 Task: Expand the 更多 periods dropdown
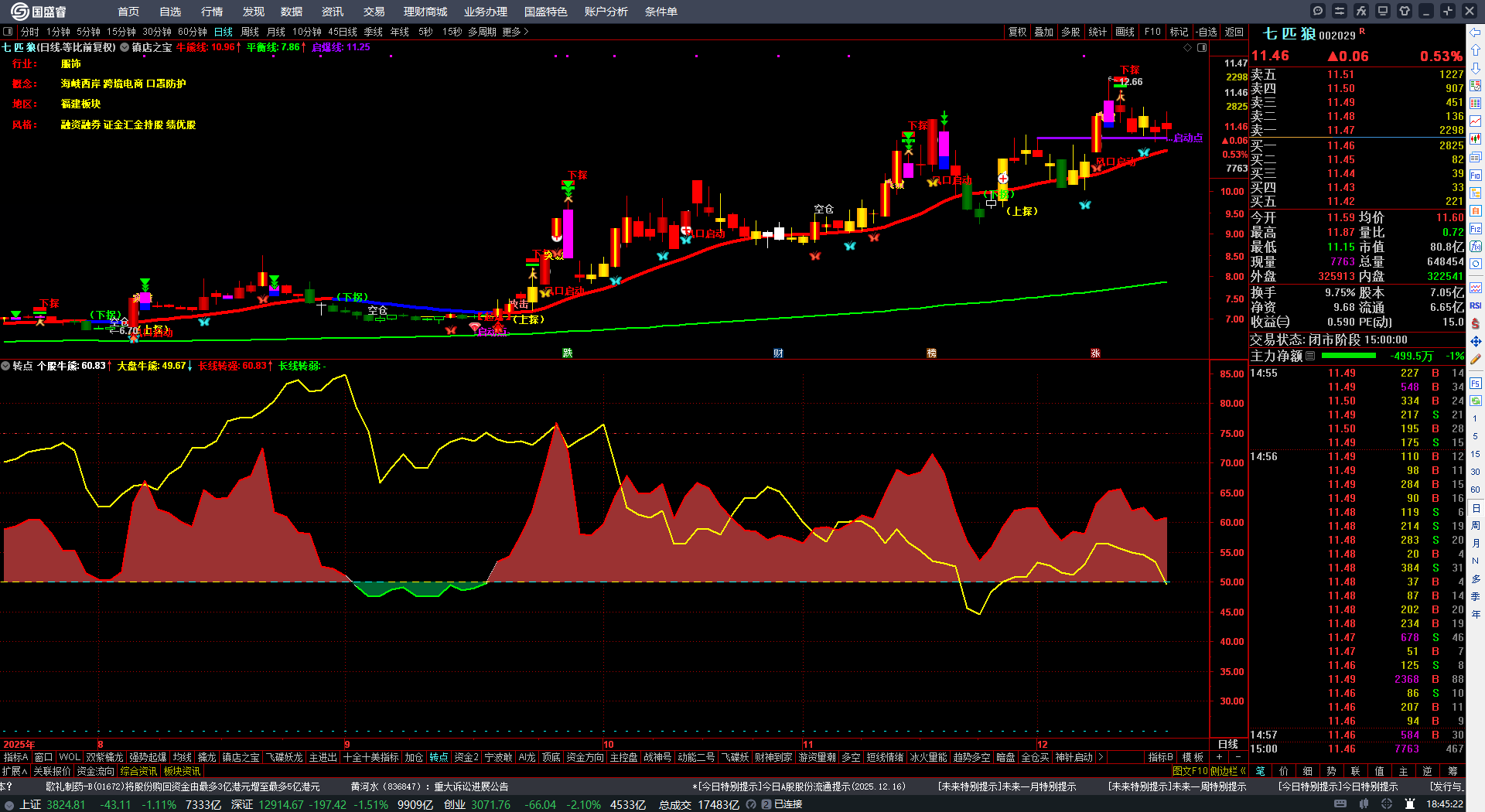point(515,32)
